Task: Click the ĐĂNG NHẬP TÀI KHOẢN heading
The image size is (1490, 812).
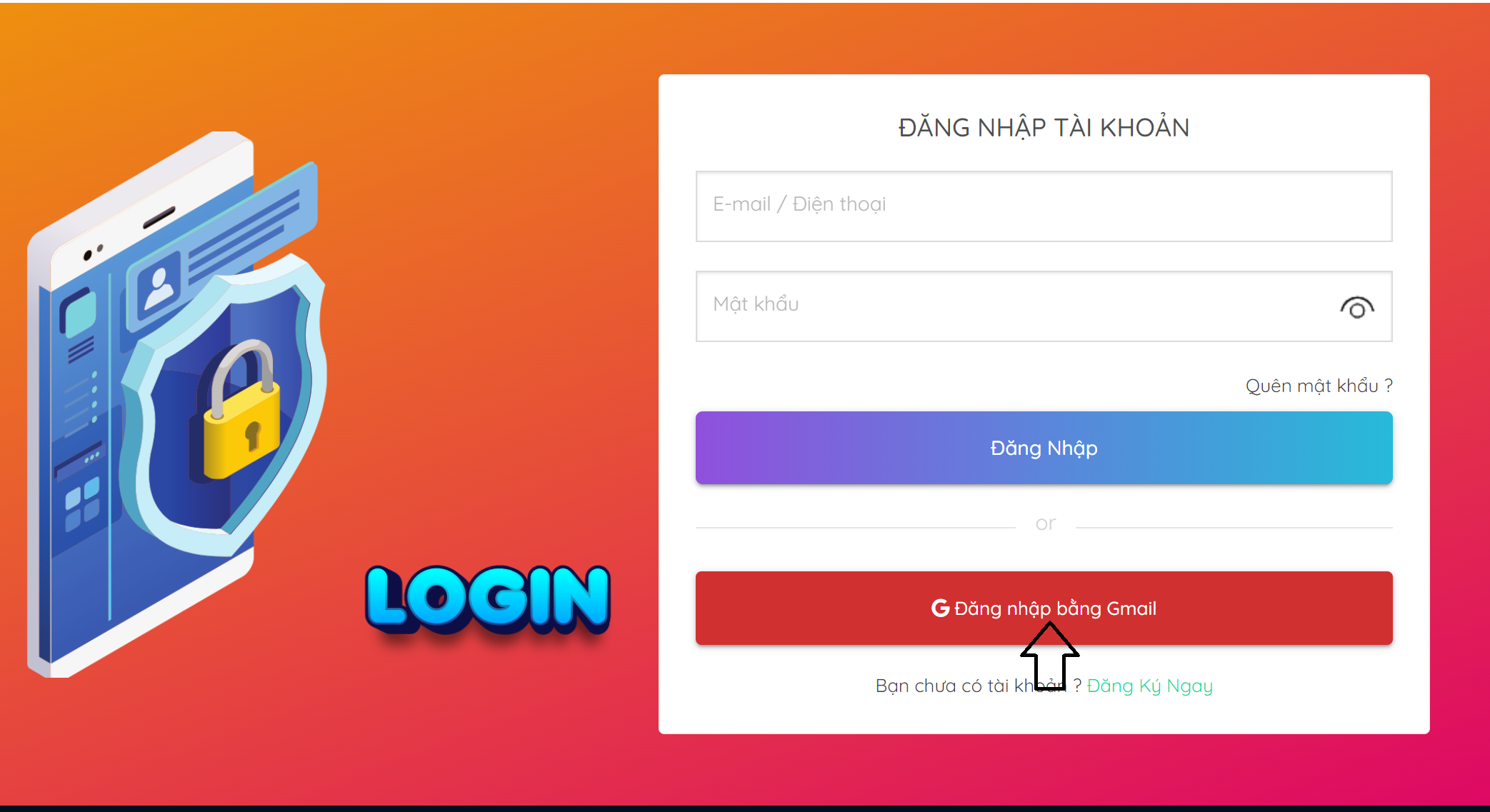Action: [x=1044, y=128]
